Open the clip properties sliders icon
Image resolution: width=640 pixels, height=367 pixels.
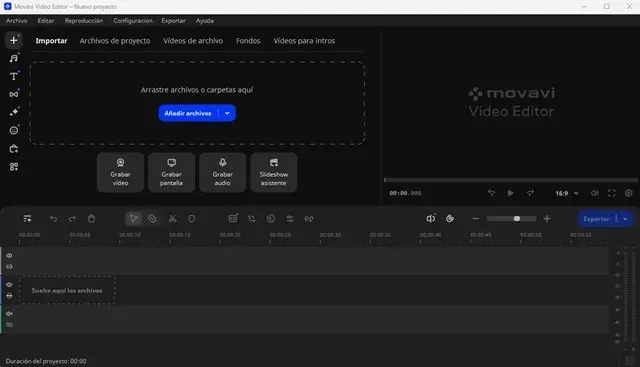290,219
